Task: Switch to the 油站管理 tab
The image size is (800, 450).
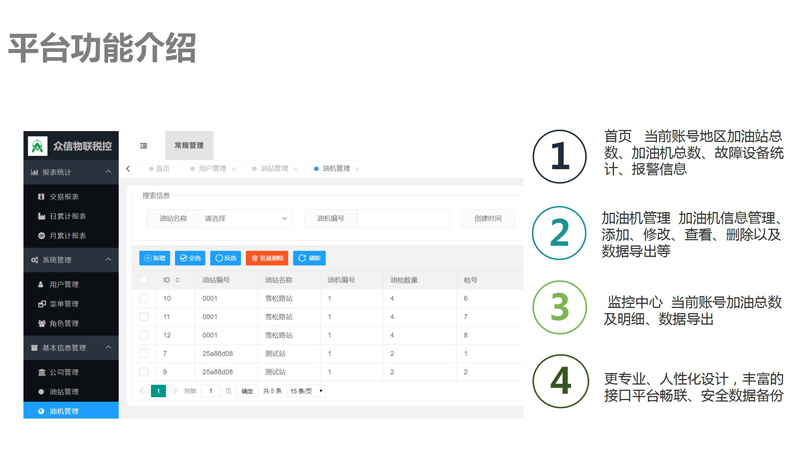Action: click(x=273, y=169)
